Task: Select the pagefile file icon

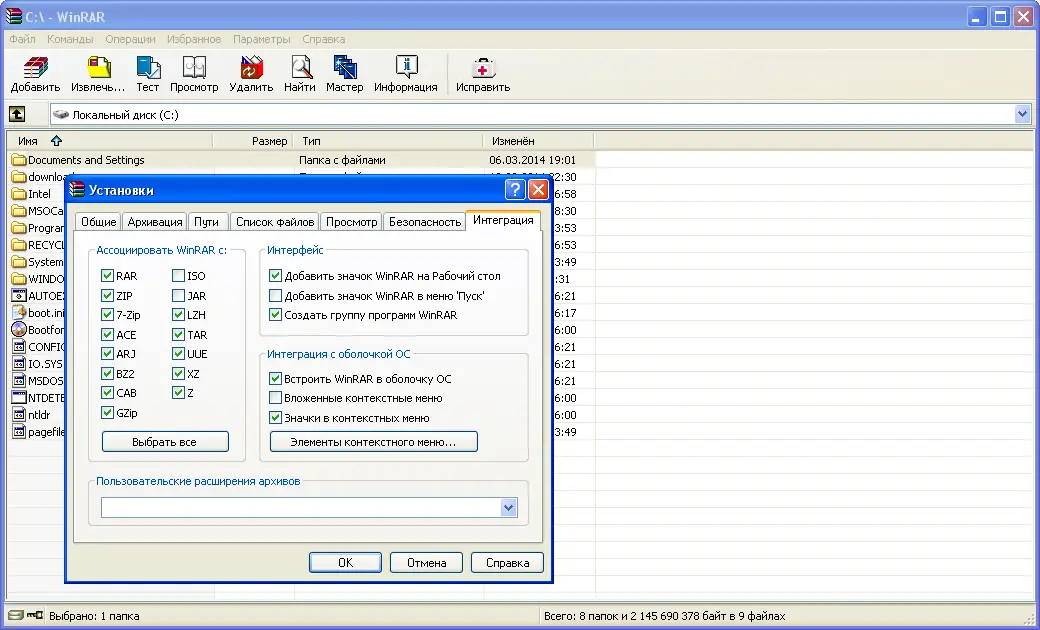Action: point(19,432)
